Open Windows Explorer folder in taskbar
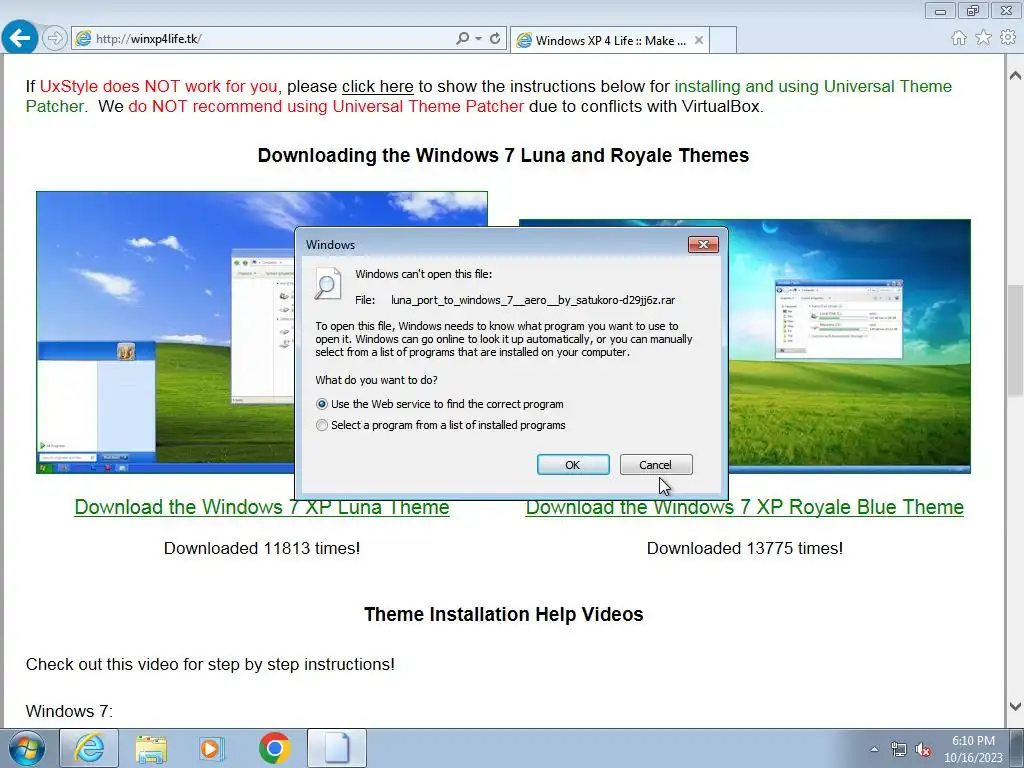The height and width of the screenshot is (768, 1024). (x=151, y=748)
